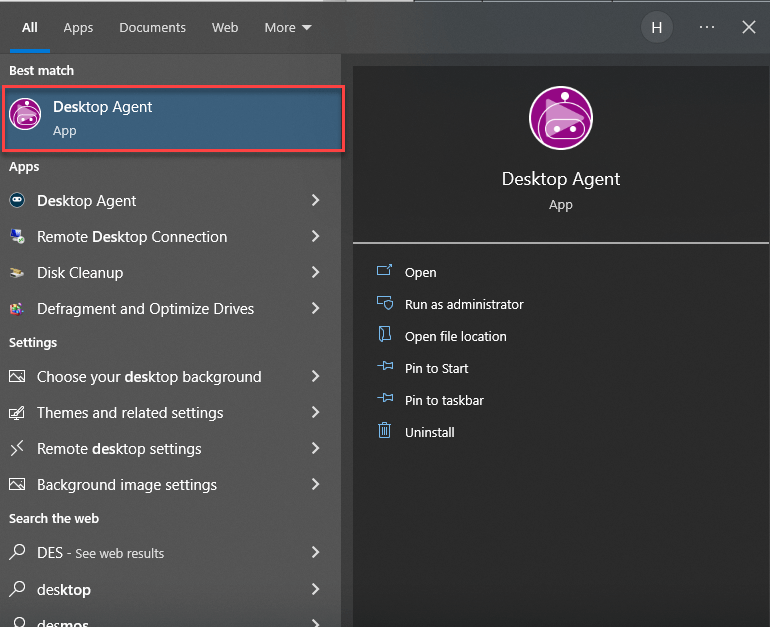Click the Disk Cleanup icon

(x=17, y=273)
